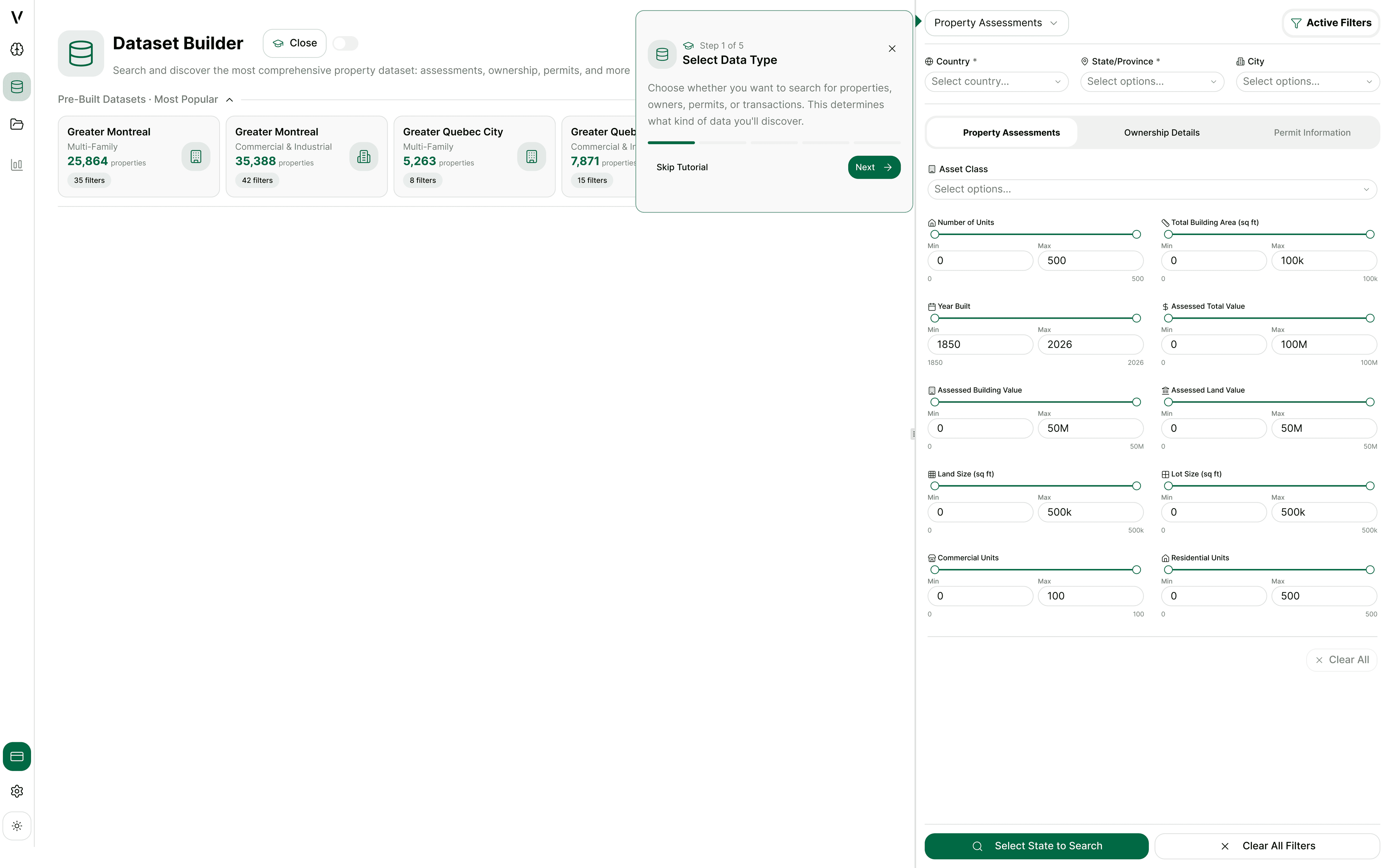Toggle the switch next to Close button
The height and width of the screenshot is (868, 1389).
coord(345,44)
